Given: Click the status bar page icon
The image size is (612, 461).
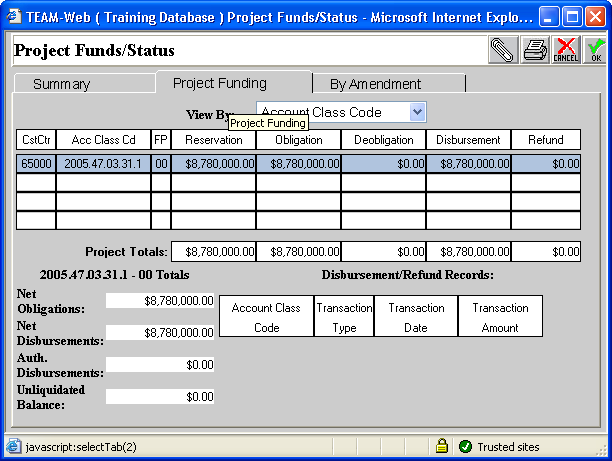Looking at the screenshot, I should [13, 446].
